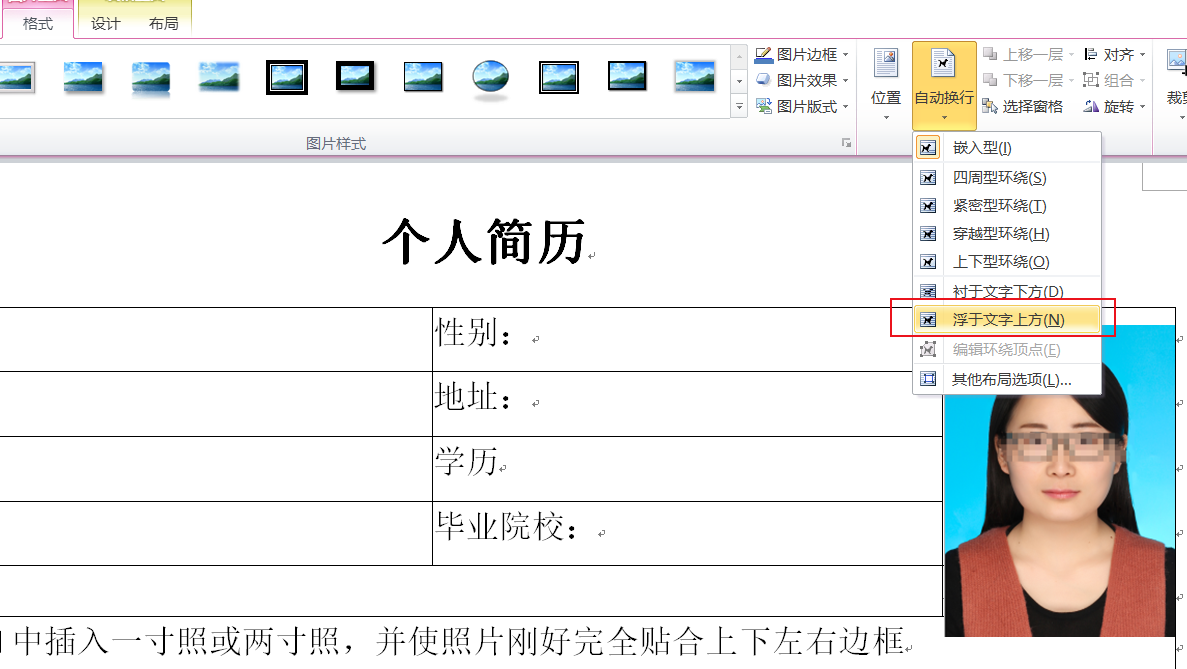Open the 位置 position dropdown
The height and width of the screenshot is (669, 1187).
pyautogui.click(x=886, y=84)
